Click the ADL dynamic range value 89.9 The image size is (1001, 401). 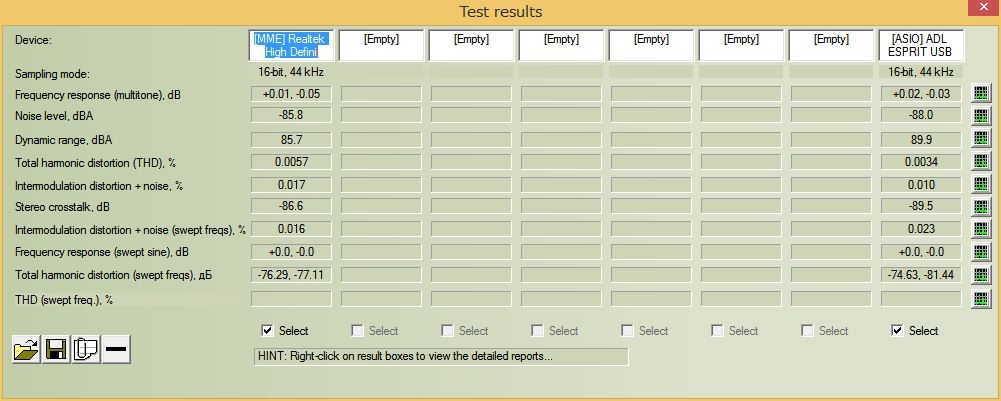tap(921, 139)
